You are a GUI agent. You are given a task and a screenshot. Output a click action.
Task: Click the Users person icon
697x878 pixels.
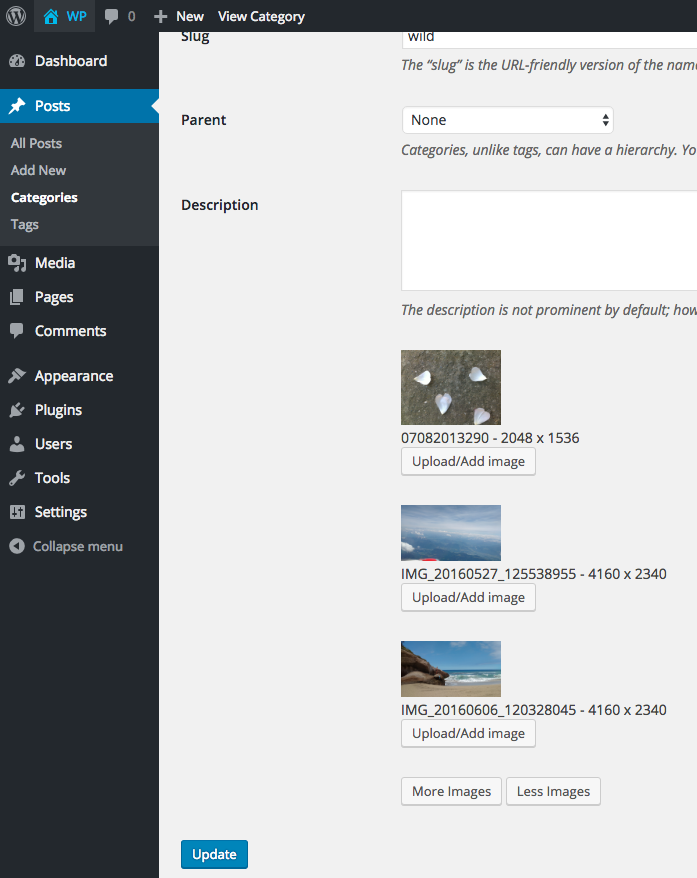(x=17, y=444)
